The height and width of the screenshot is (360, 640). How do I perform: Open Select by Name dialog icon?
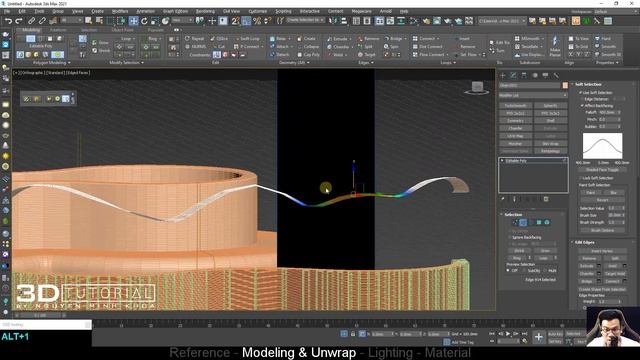(99, 21)
